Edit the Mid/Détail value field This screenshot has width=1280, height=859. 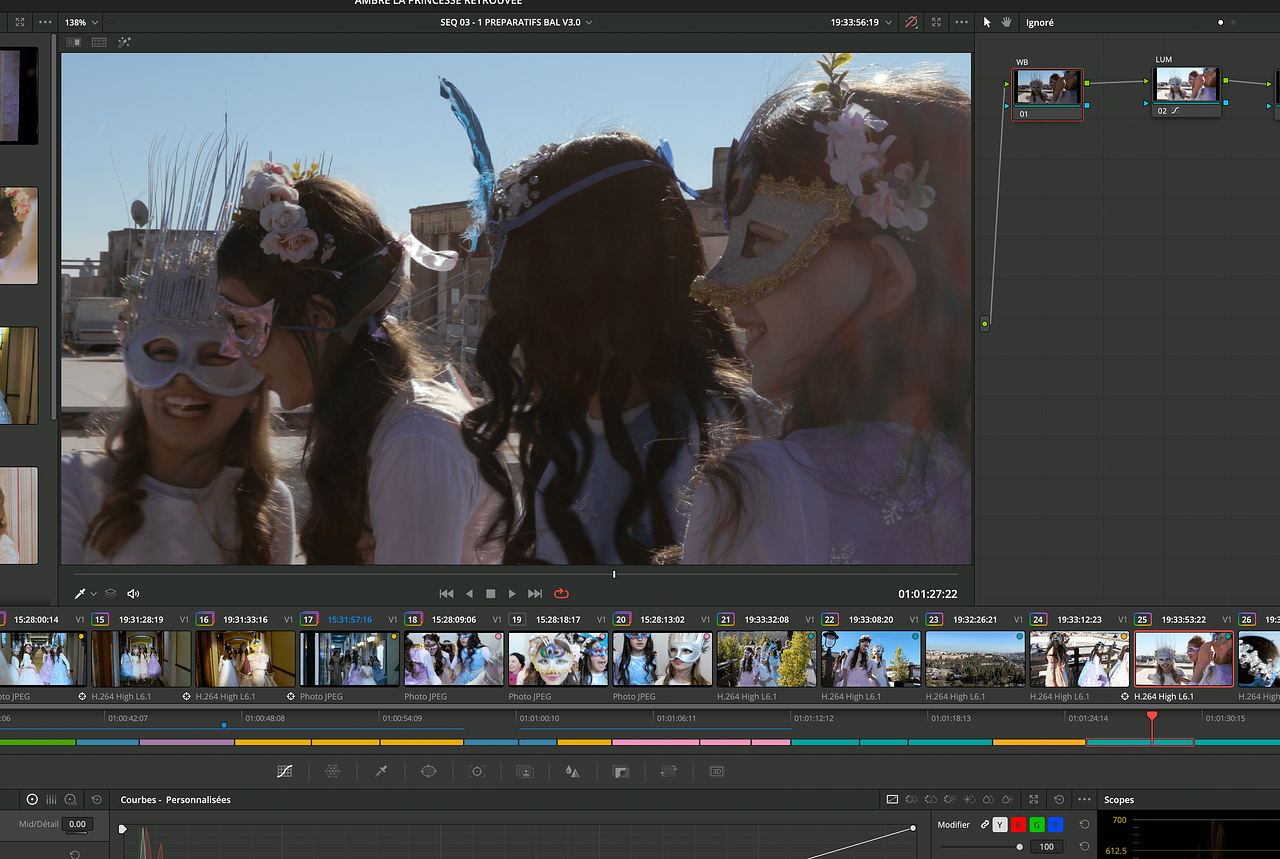coord(77,825)
